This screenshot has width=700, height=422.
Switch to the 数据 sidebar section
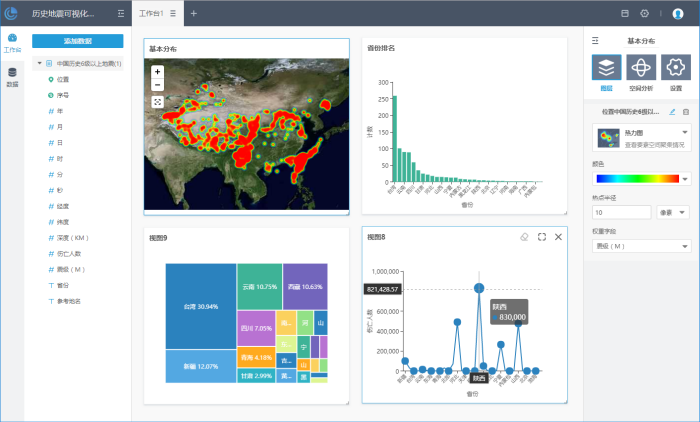12,78
